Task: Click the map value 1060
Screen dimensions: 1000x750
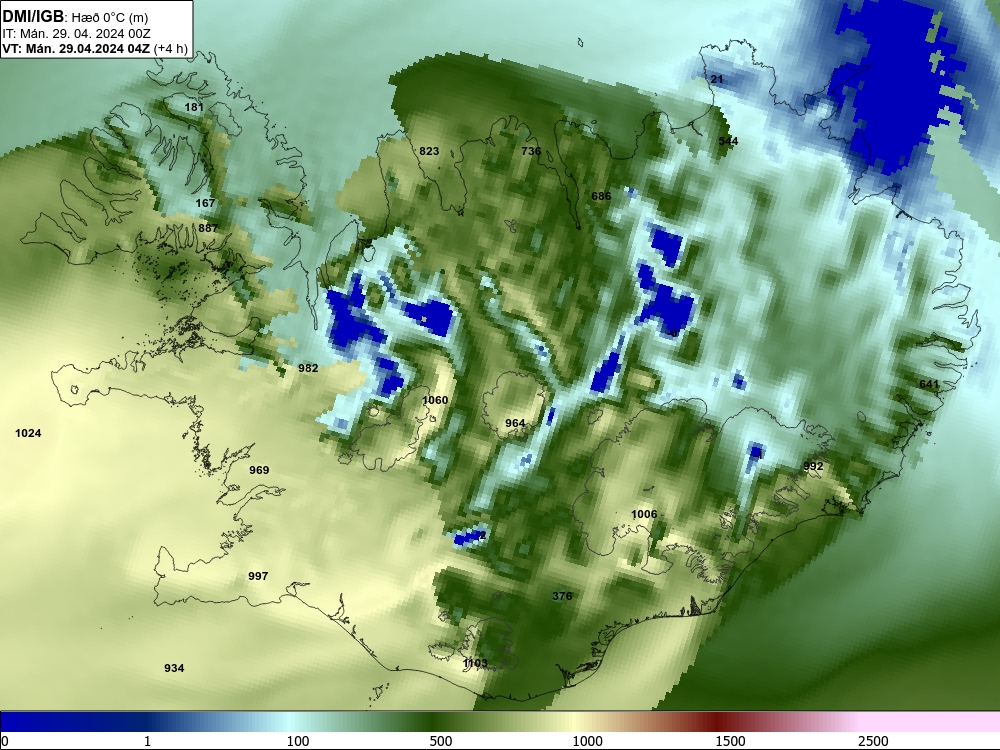Action: [x=435, y=400]
